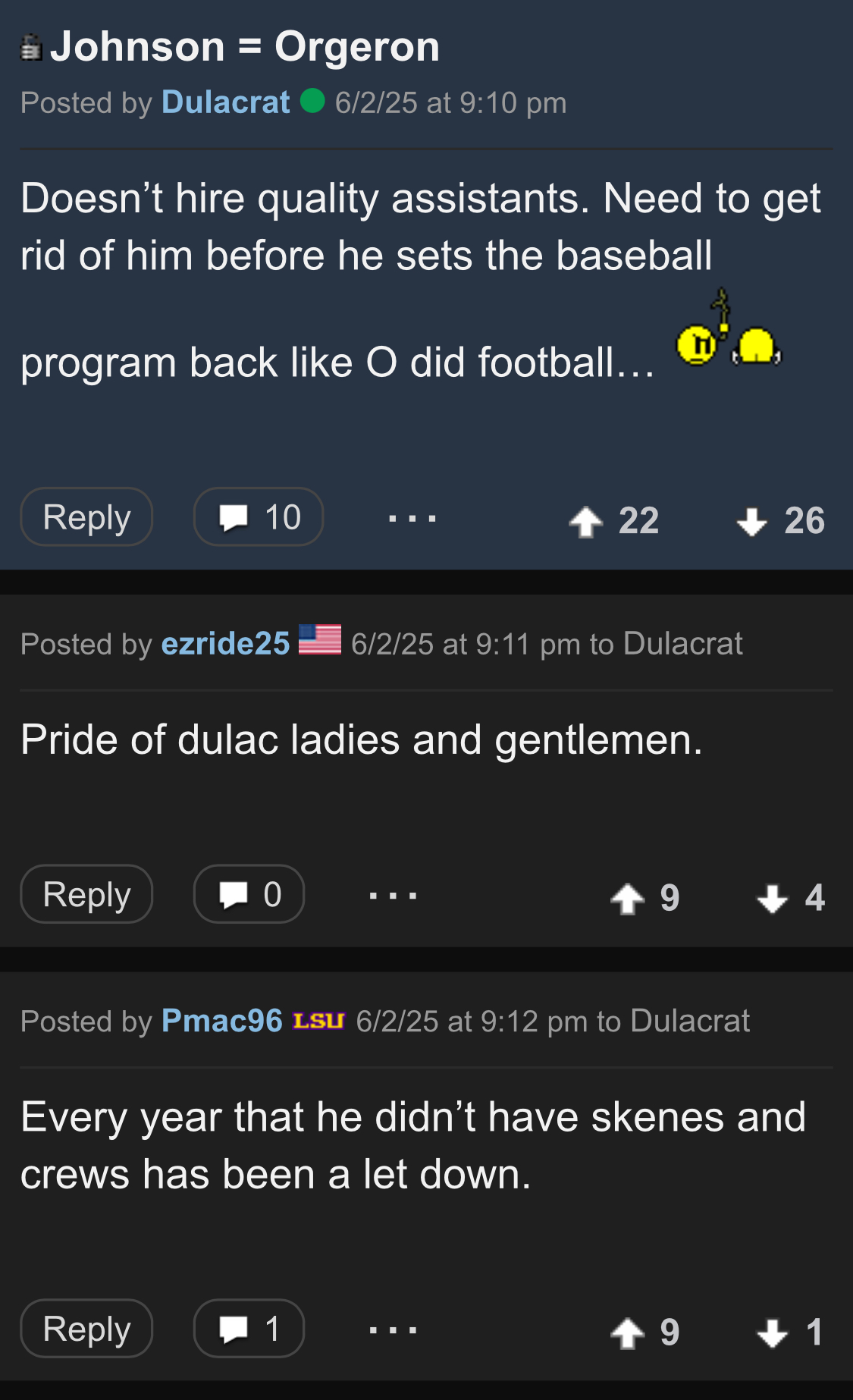Downvote ezride25's reply

(772, 899)
